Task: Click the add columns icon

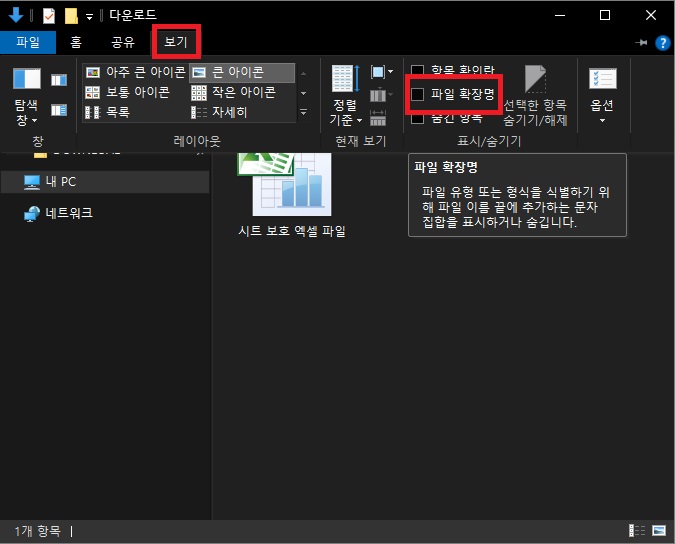Action: coord(381,95)
